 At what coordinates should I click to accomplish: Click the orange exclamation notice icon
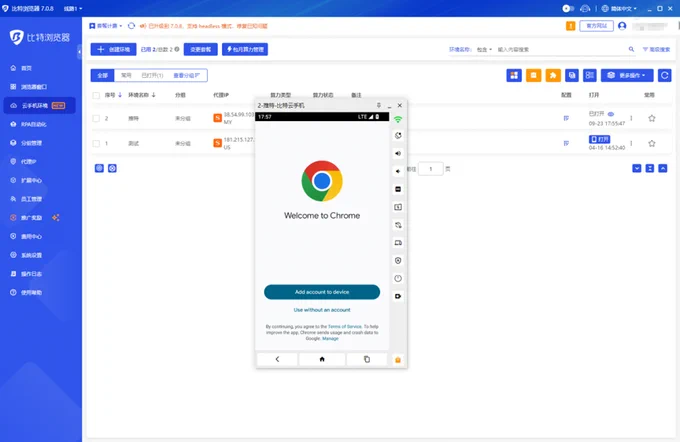point(571,26)
